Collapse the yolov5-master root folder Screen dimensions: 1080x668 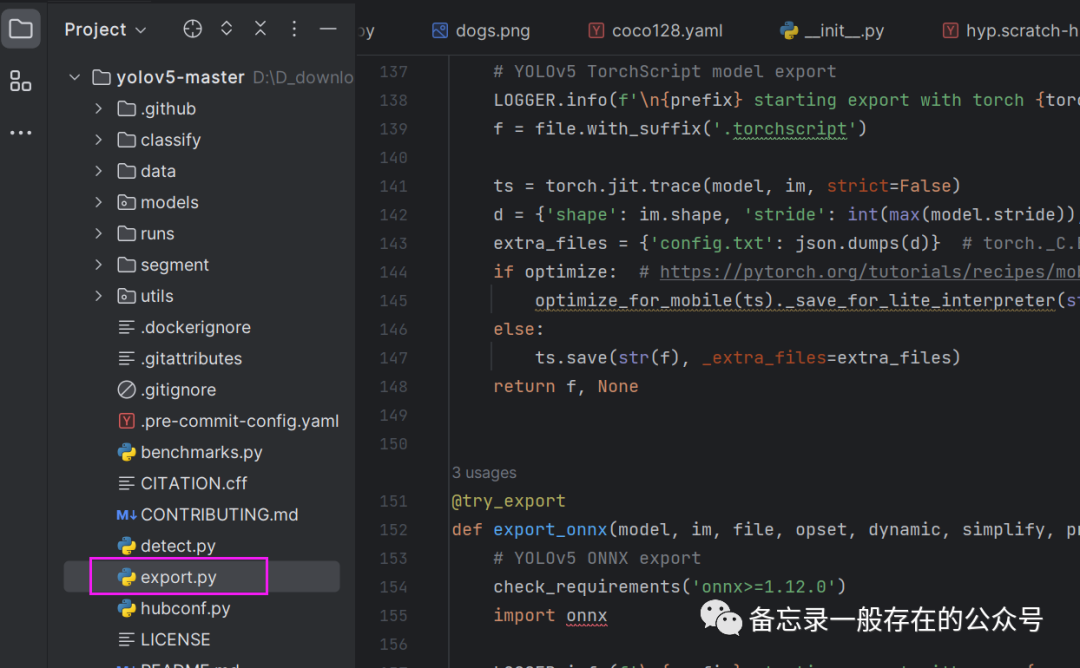coord(73,76)
